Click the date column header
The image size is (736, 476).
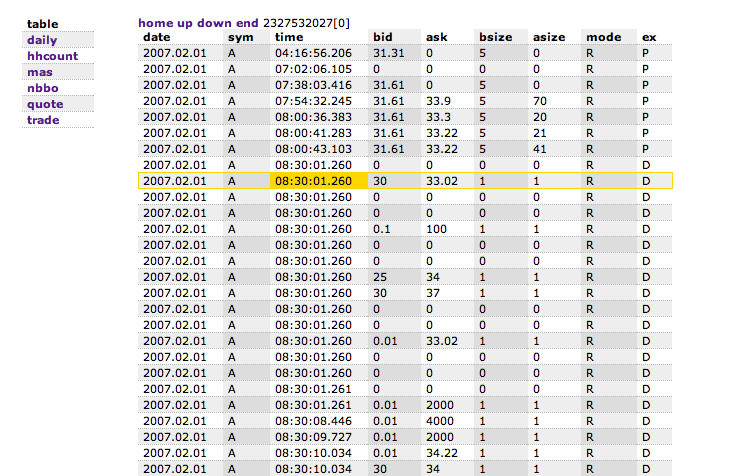click(157, 37)
